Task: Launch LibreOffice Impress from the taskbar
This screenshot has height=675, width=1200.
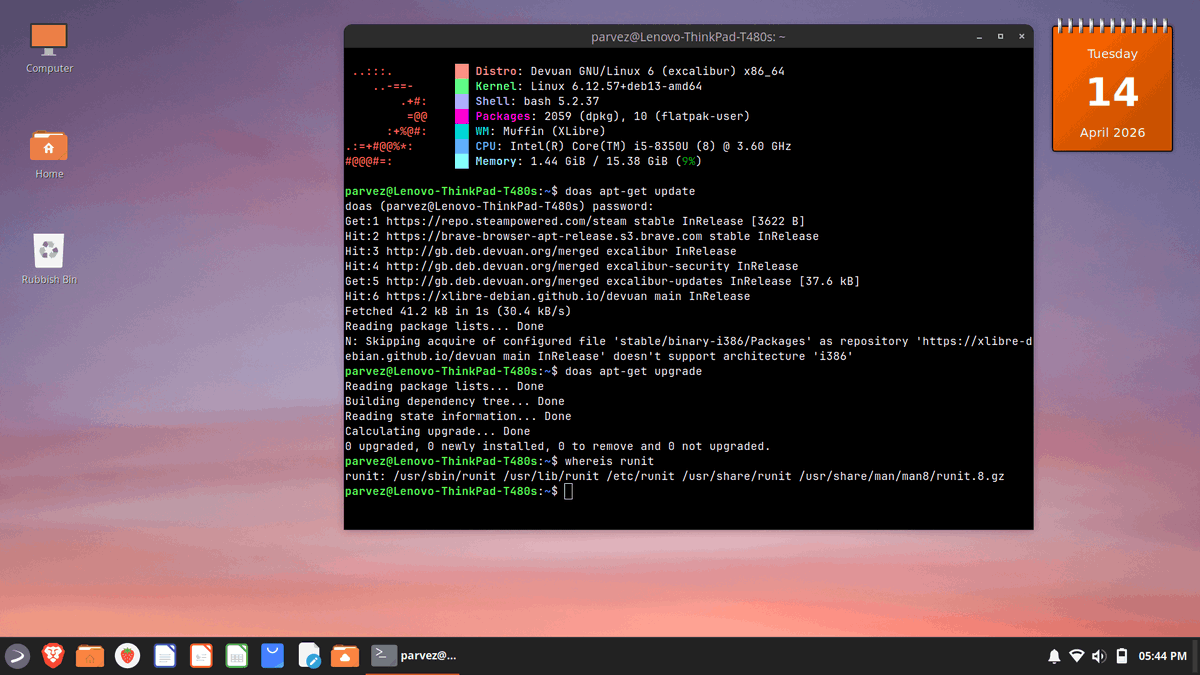Action: tap(200, 655)
